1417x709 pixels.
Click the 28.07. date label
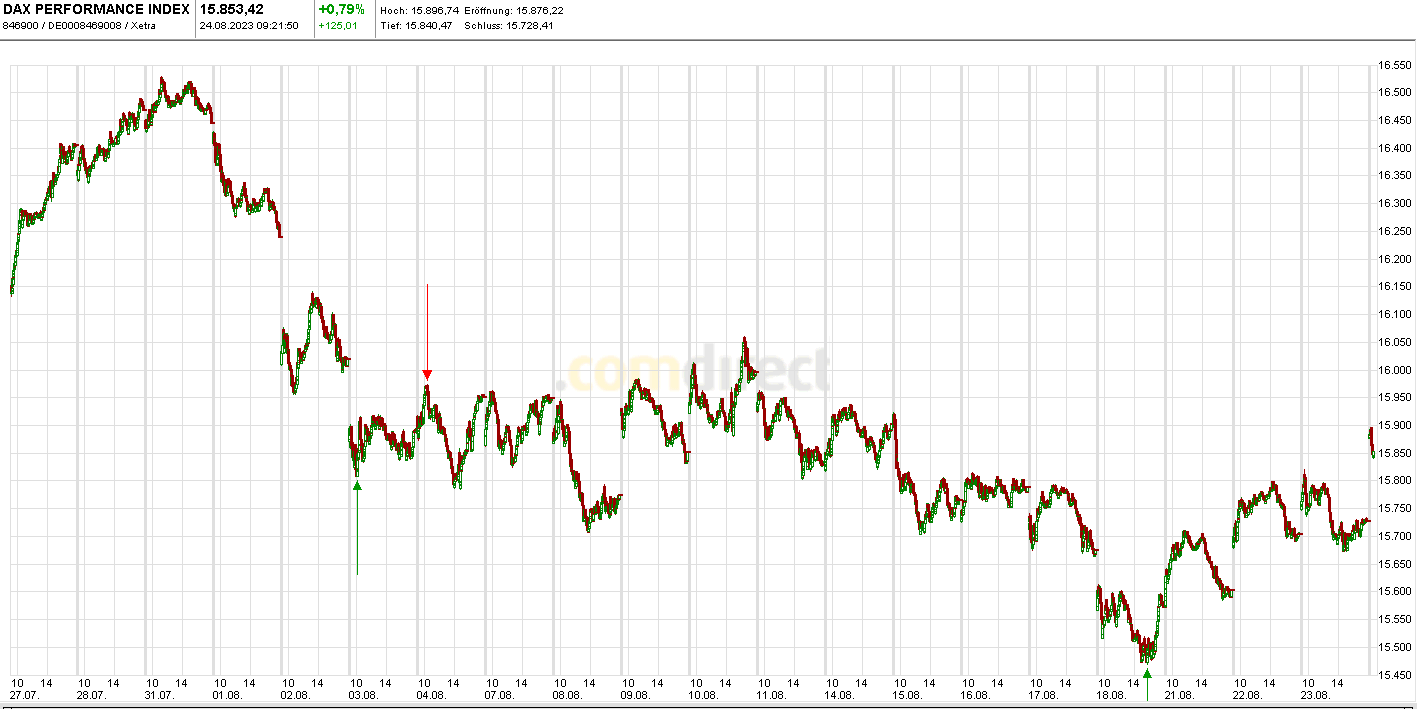click(91, 695)
